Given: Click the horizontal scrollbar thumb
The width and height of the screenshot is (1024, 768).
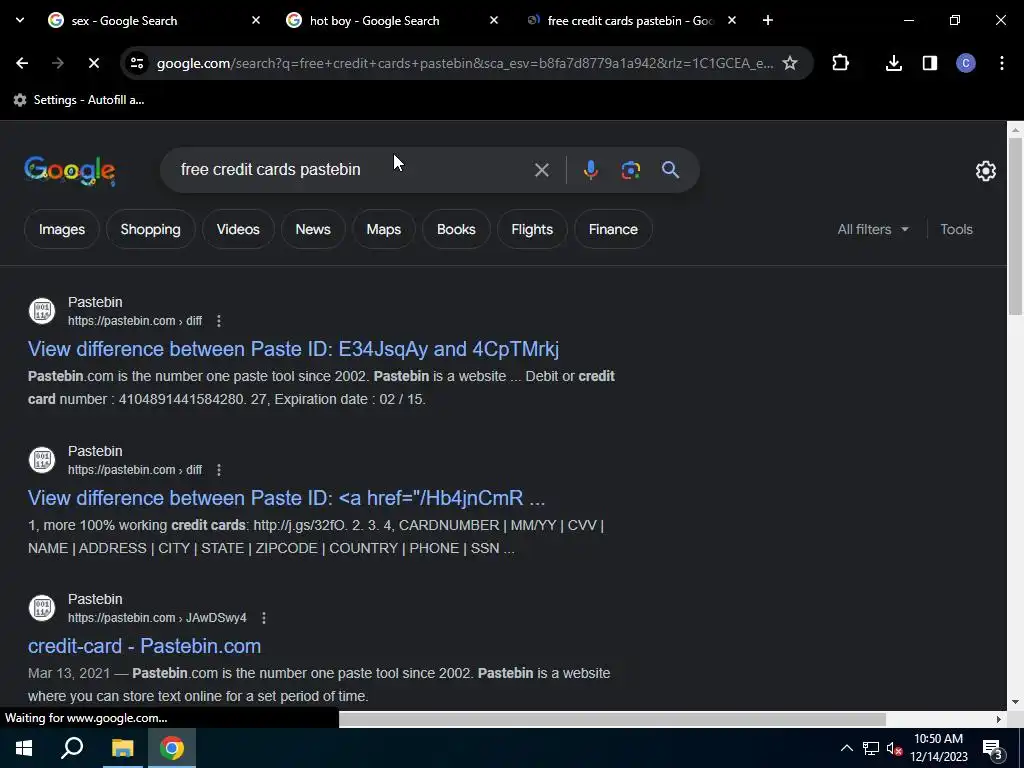Looking at the screenshot, I should tap(612, 719).
